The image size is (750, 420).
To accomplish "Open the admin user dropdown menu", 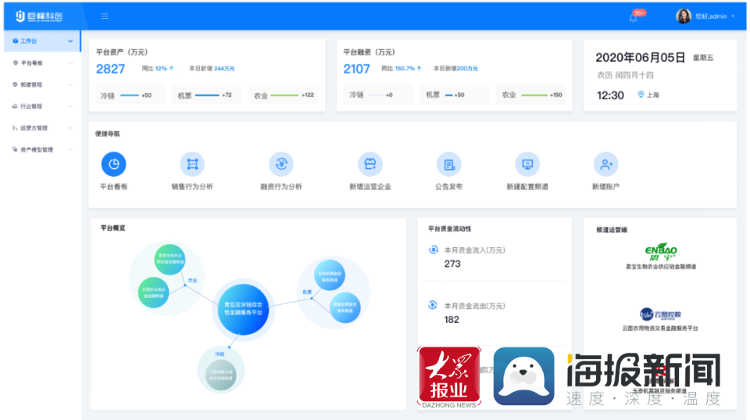I will (700, 16).
